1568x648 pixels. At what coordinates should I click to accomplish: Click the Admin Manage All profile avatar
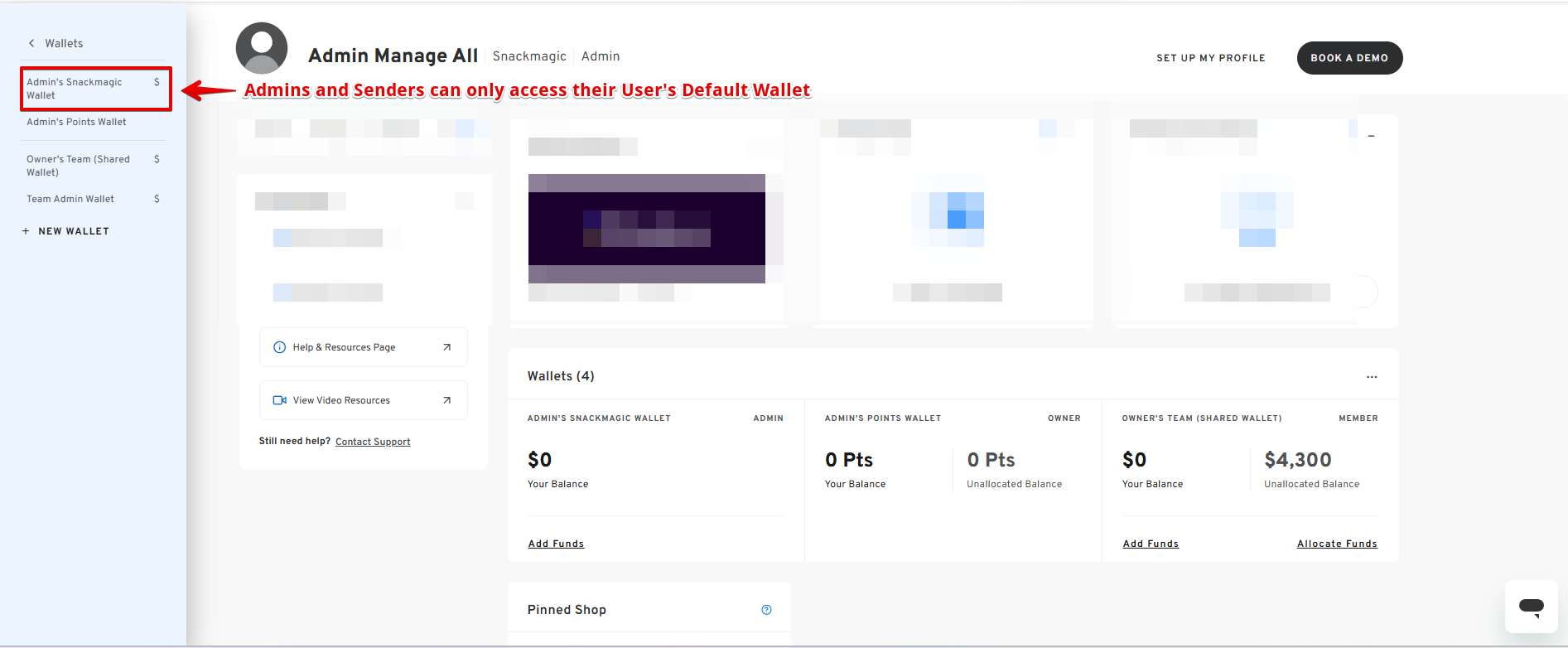point(262,48)
